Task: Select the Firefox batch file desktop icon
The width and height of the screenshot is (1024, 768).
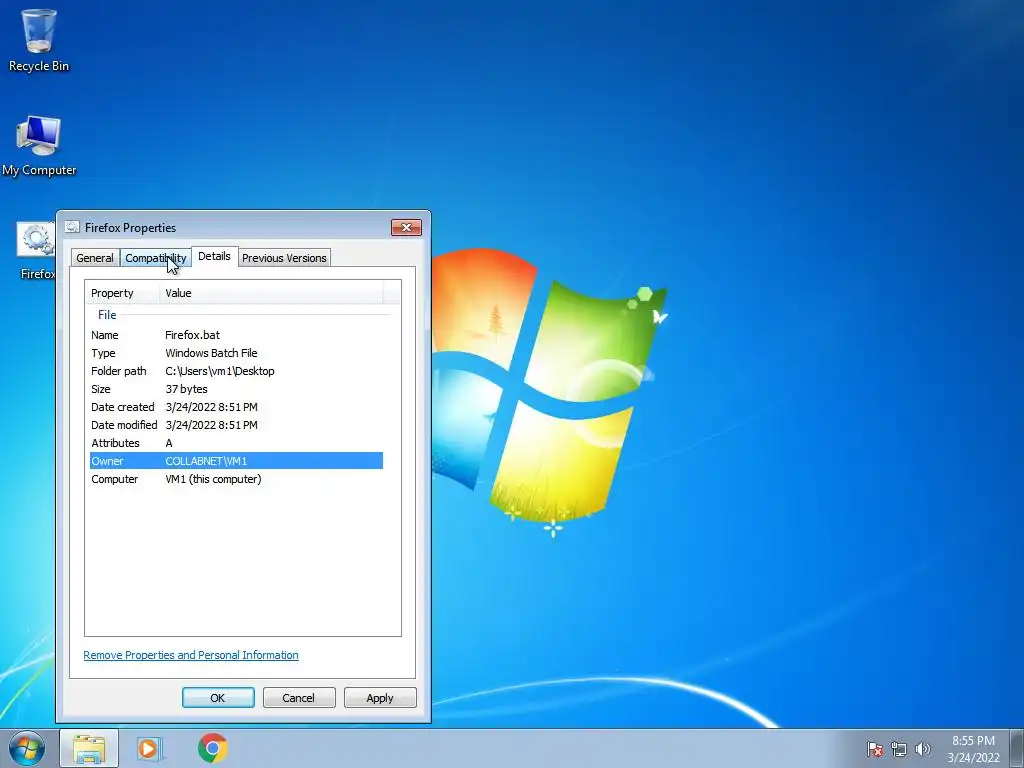Action: point(37,251)
